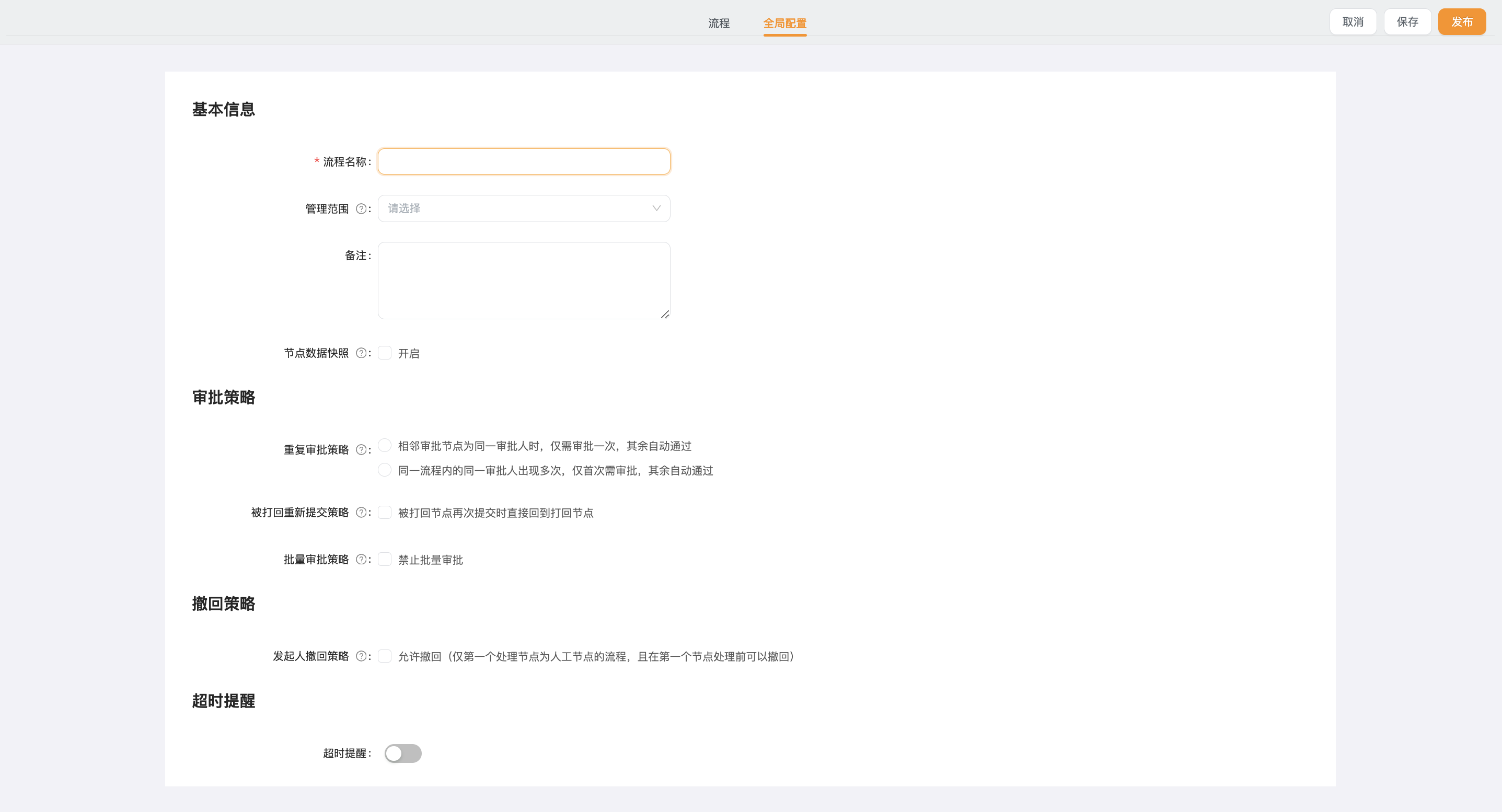
Task: Toggle the 超时提醒 switch
Action: pyautogui.click(x=403, y=753)
